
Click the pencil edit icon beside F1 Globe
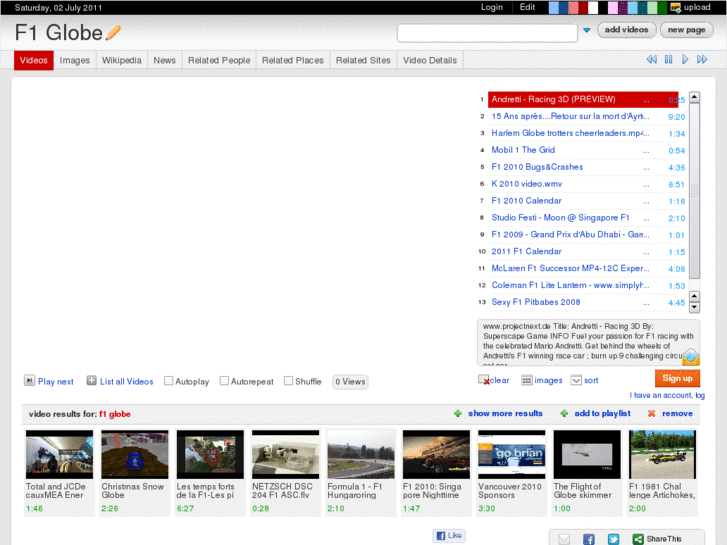click(x=113, y=32)
